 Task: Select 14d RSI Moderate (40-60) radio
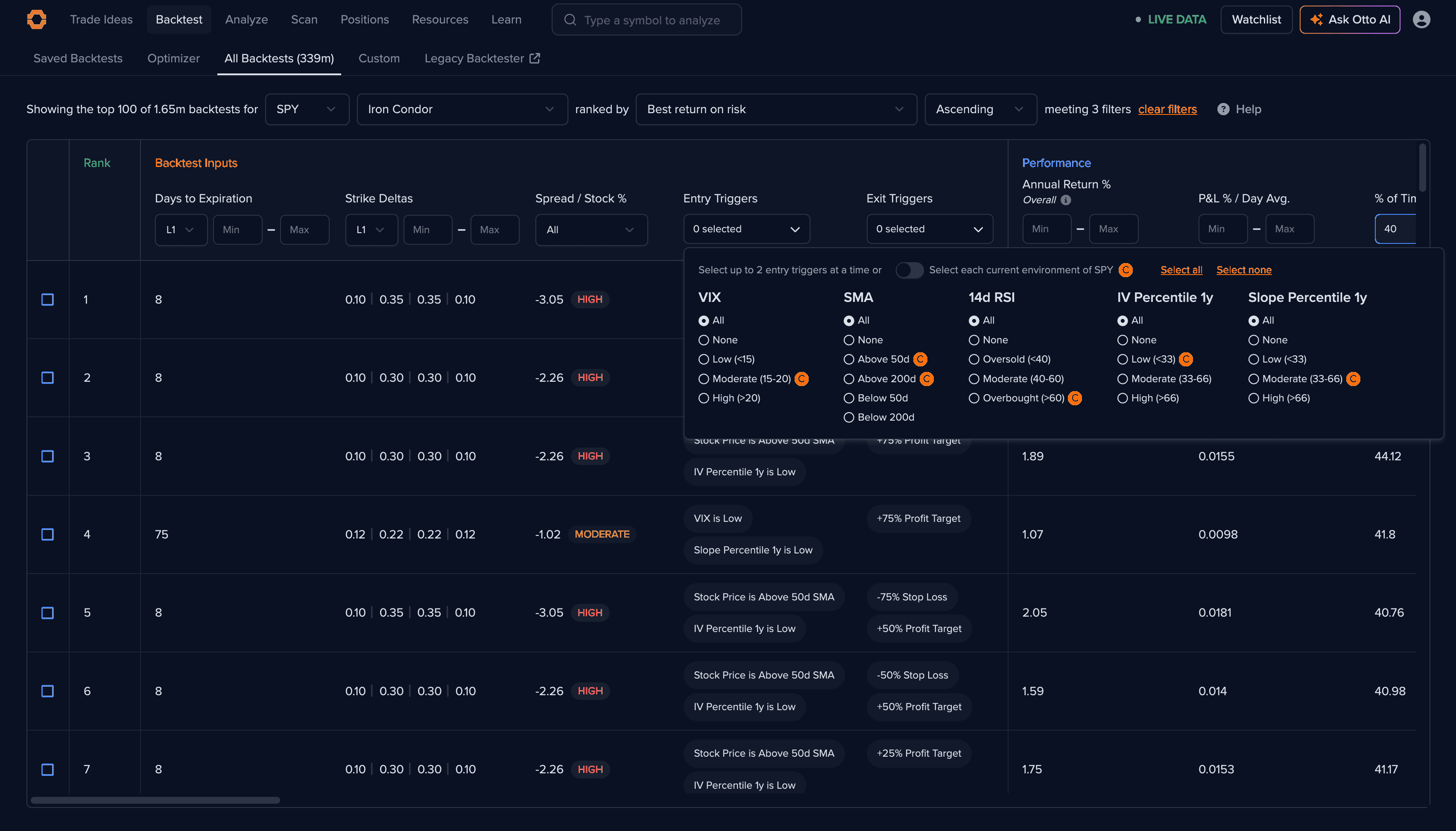pos(974,379)
